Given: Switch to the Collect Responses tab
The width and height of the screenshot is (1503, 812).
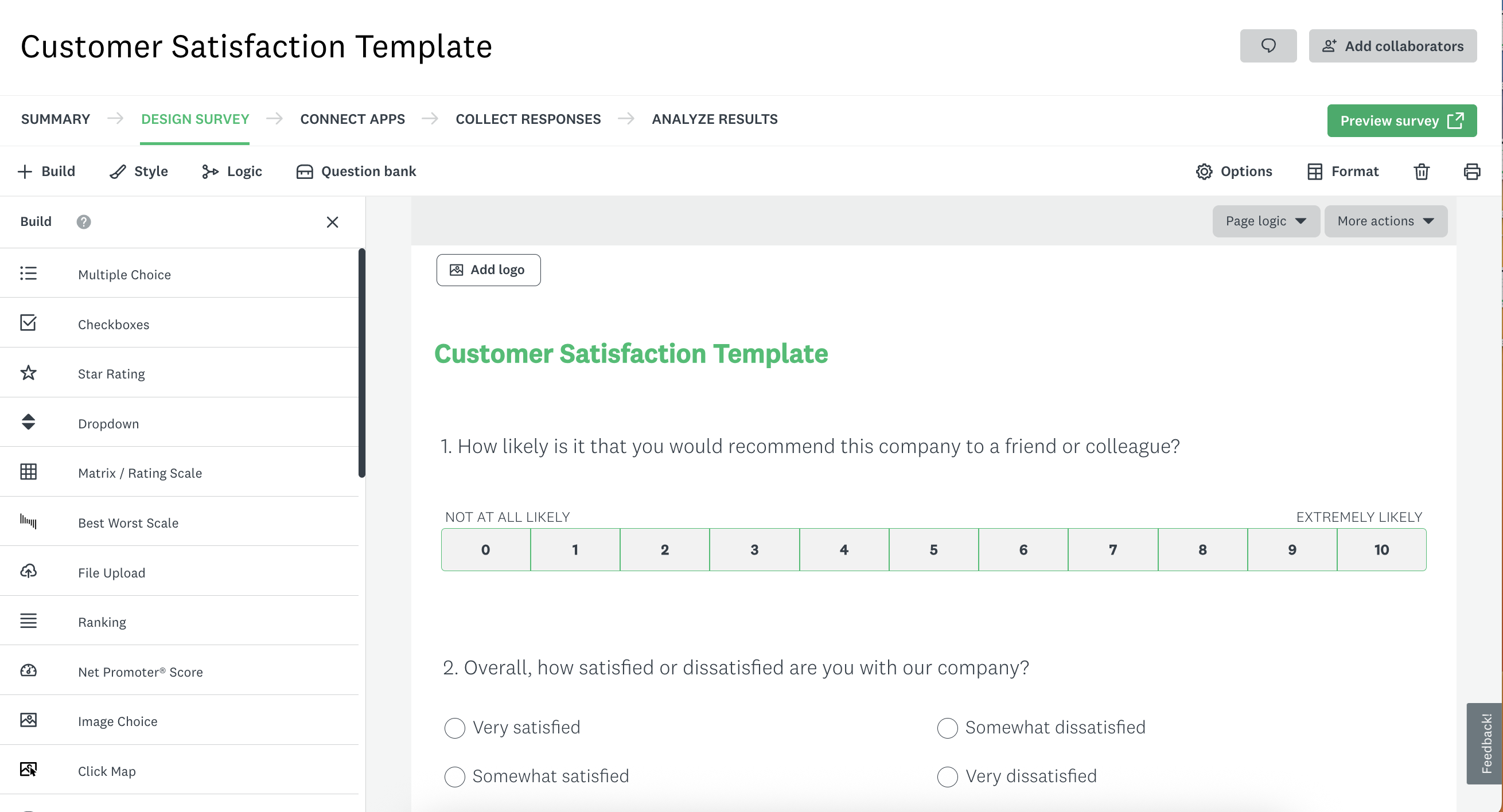Looking at the screenshot, I should [x=527, y=119].
